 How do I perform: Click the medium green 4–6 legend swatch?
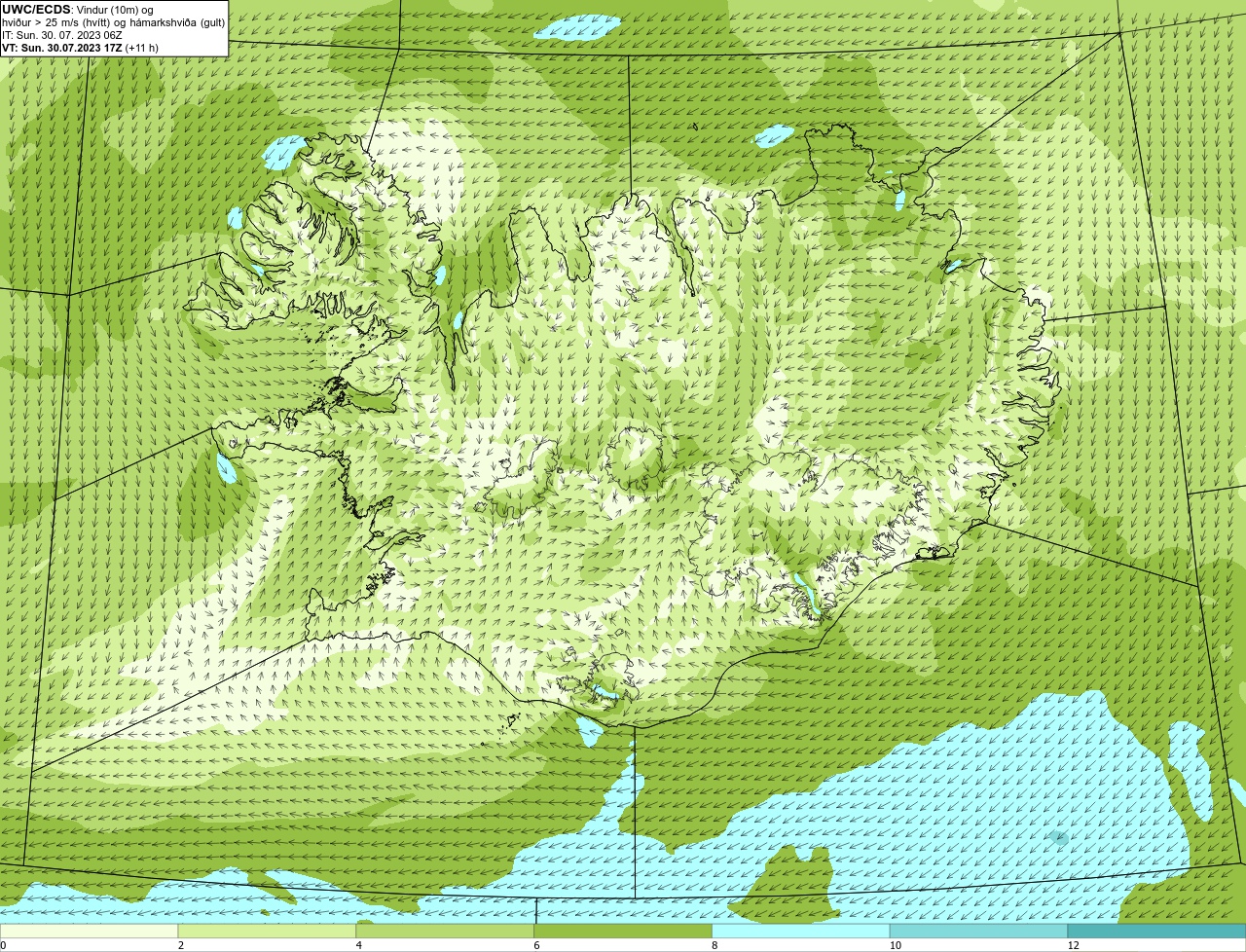(445, 931)
